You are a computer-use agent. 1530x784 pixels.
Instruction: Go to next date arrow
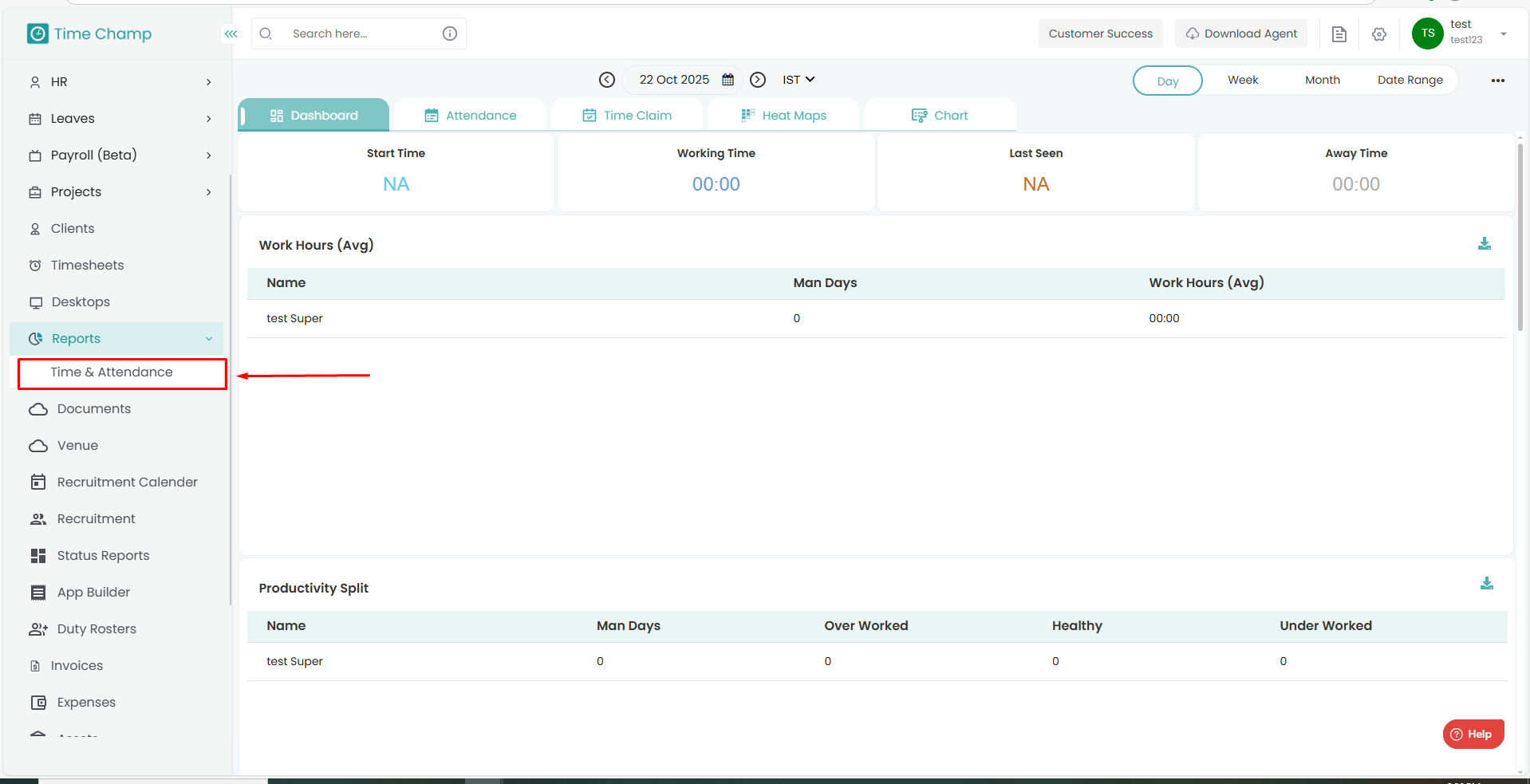pyautogui.click(x=758, y=80)
